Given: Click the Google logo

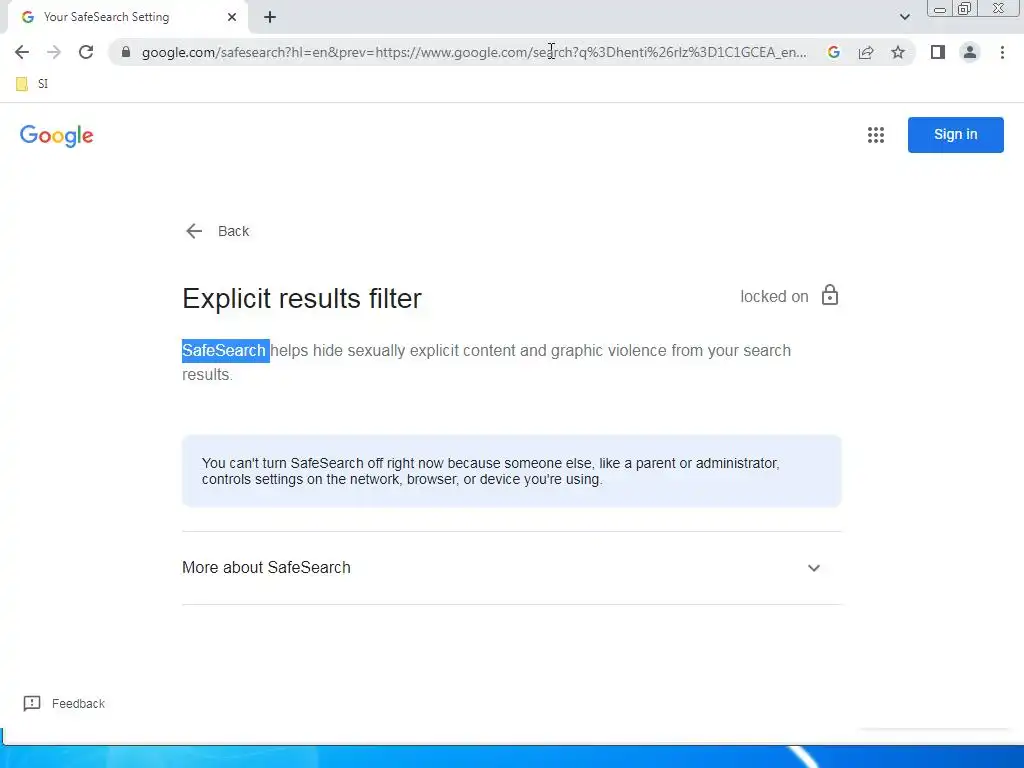Looking at the screenshot, I should pyautogui.click(x=57, y=136).
